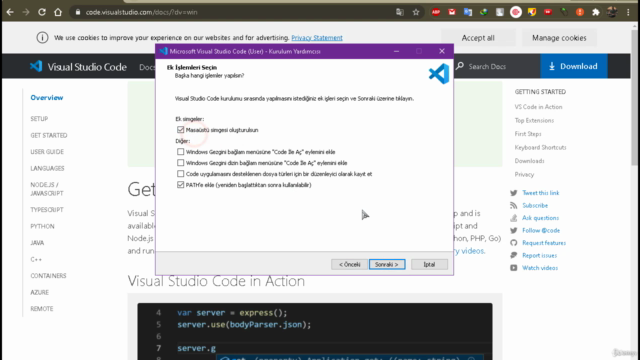
Task: Toggle Masaüstü simgesi oluşturulsun checkbox
Action: [x=180, y=130]
